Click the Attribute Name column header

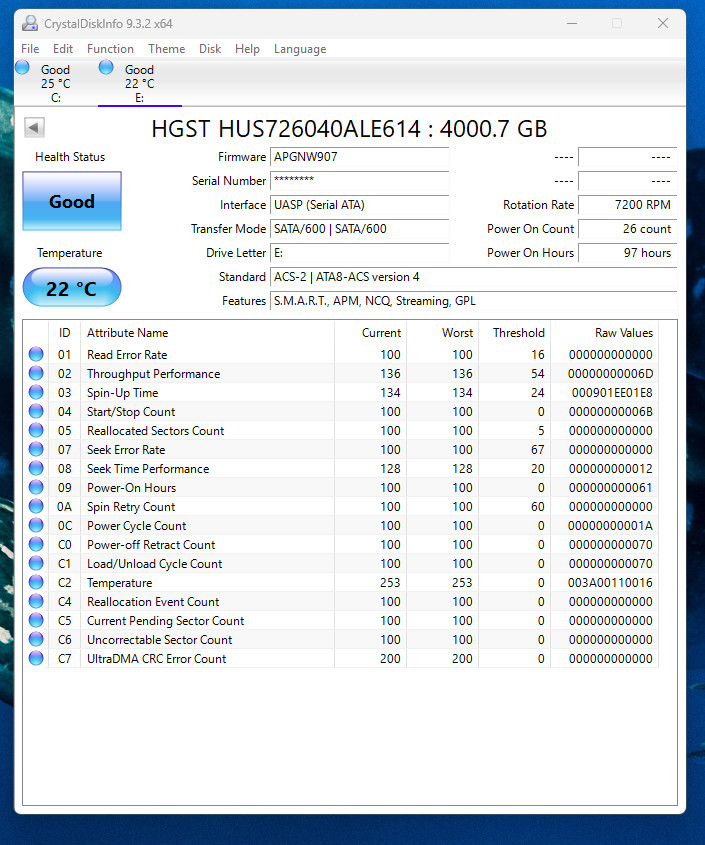pyautogui.click(x=208, y=333)
